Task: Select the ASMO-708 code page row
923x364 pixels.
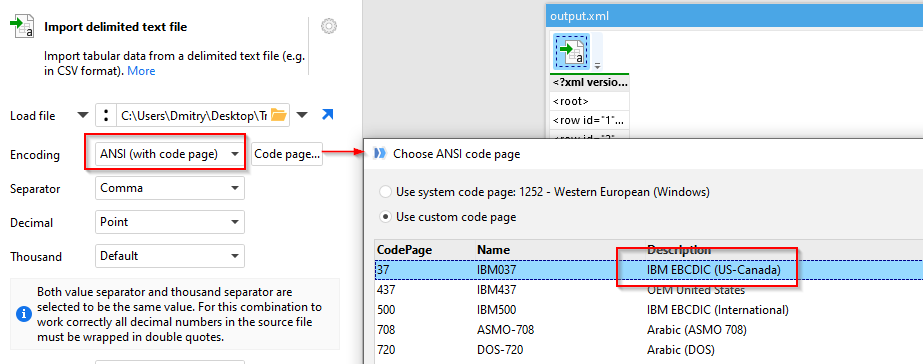Action: (x=649, y=330)
